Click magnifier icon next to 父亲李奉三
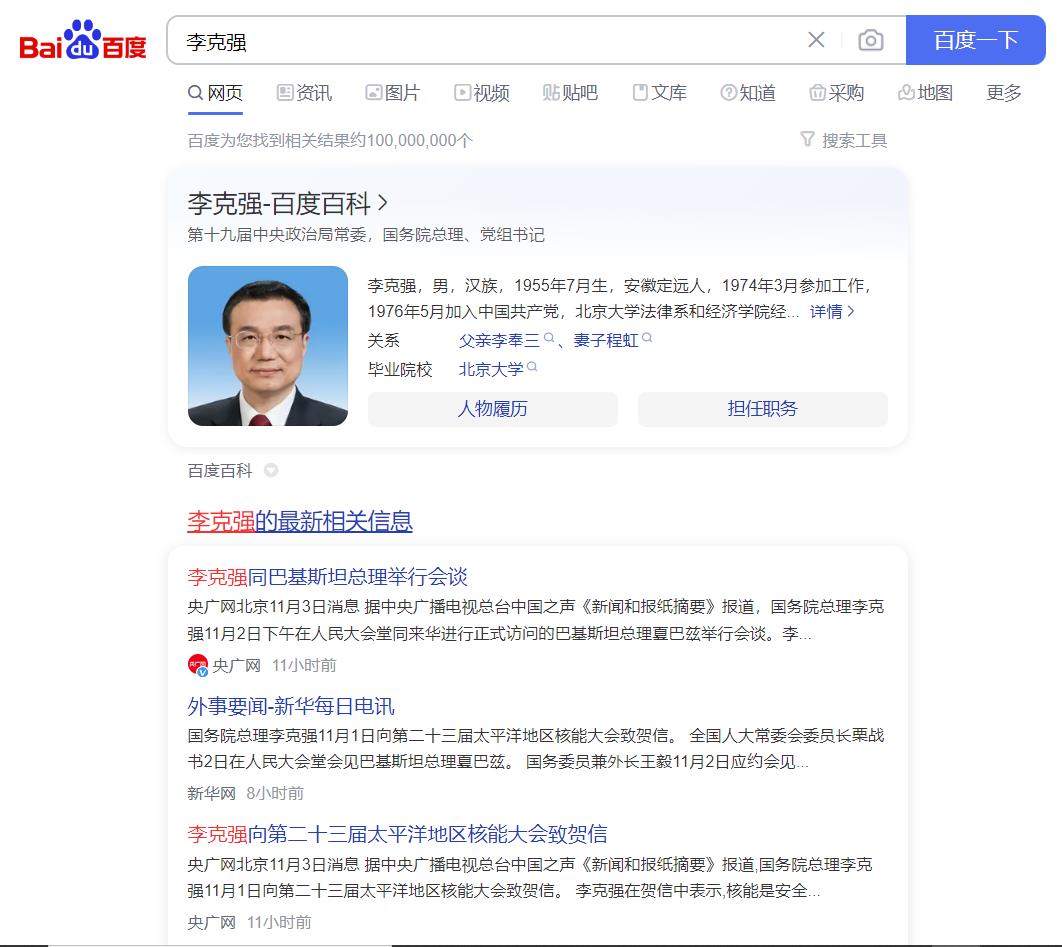The image size is (1062, 947). click(549, 337)
